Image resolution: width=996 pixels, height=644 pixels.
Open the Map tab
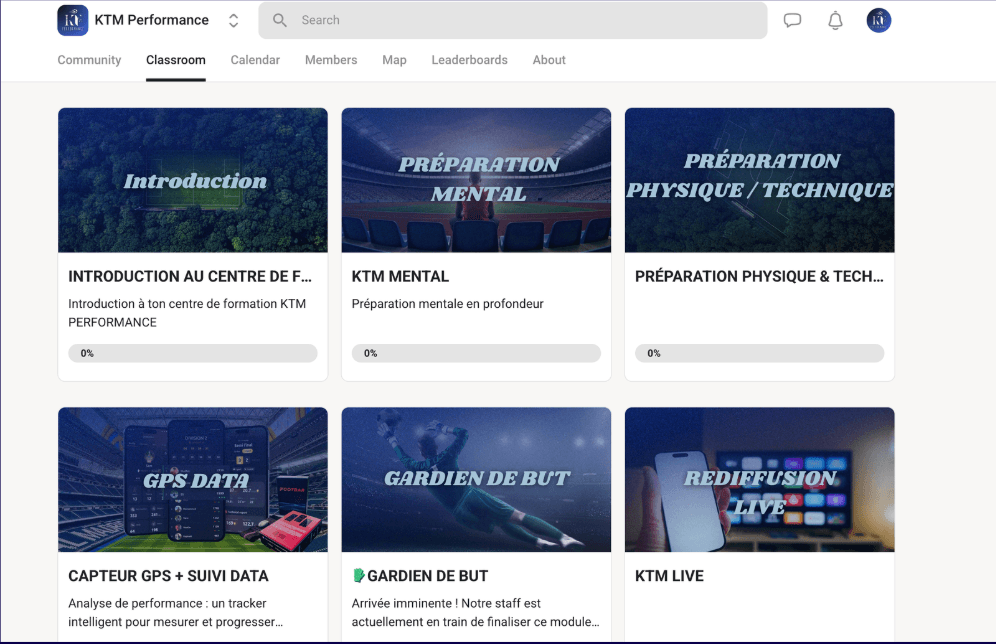[x=394, y=60]
